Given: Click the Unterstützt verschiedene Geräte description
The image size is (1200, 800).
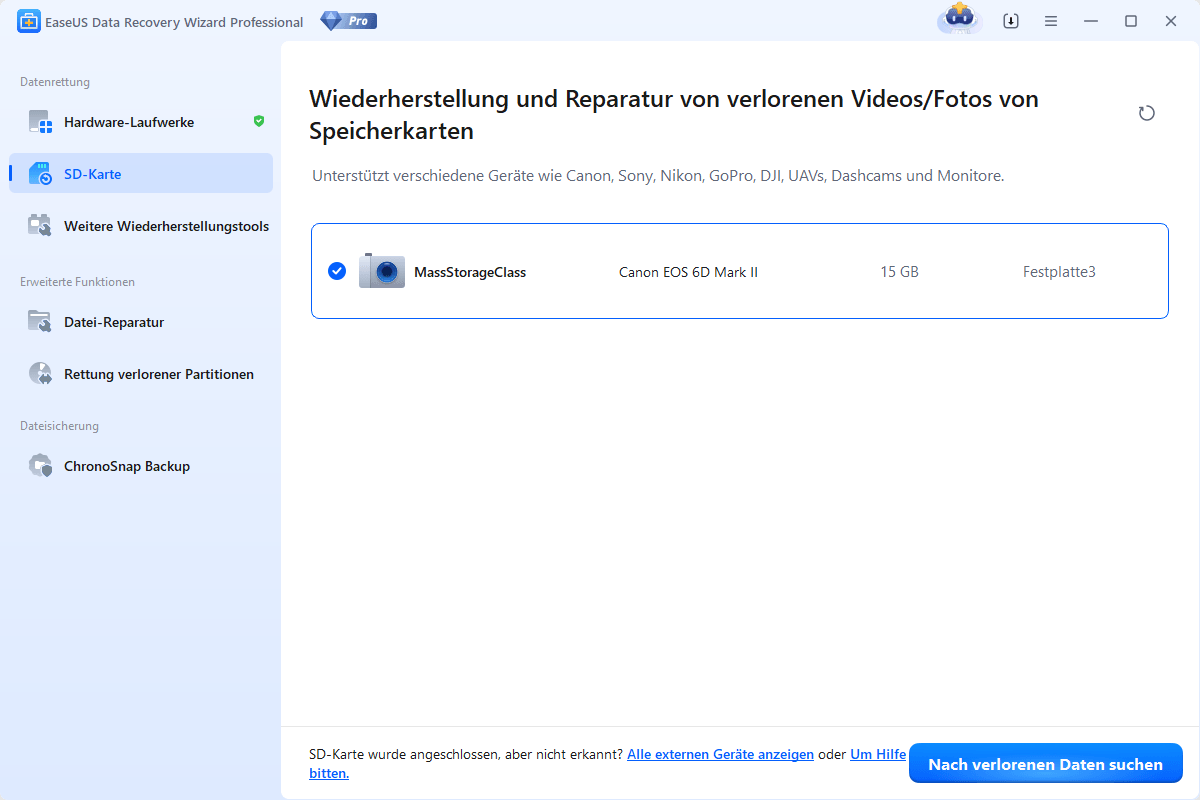Looking at the screenshot, I should point(658,176).
